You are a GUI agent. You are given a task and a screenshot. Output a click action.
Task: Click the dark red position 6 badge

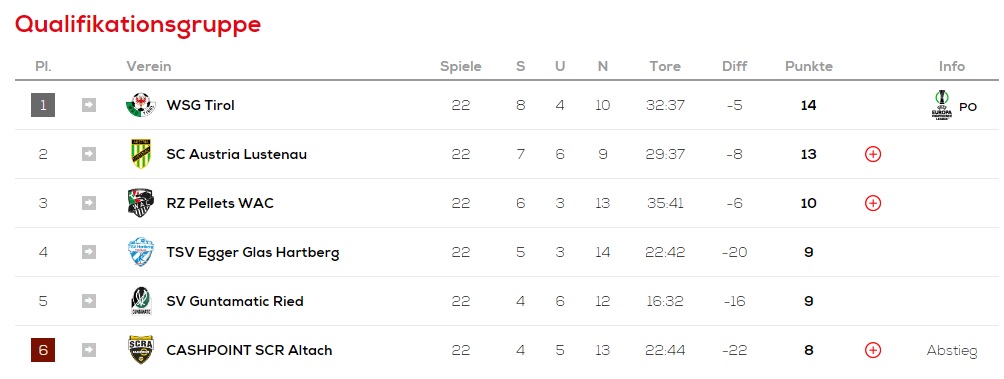click(x=43, y=350)
